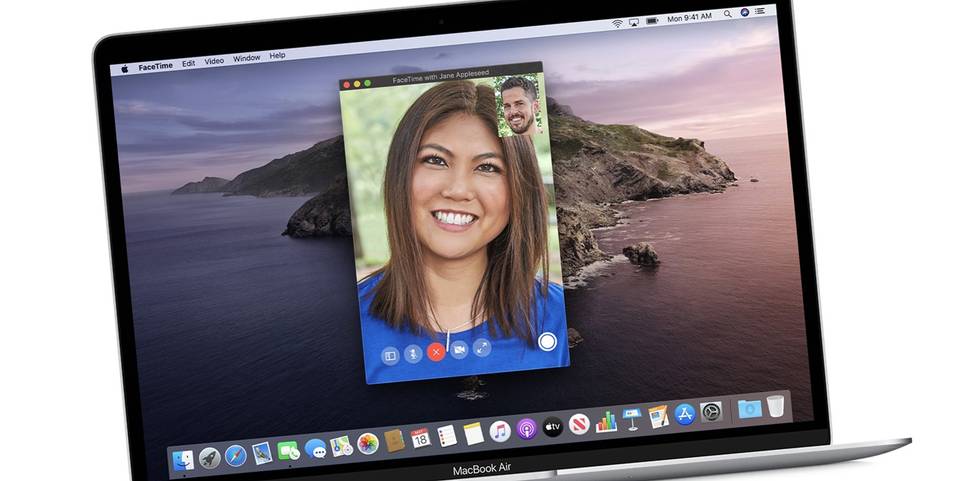Viewport: 963px width, 481px height.
Task: Close the FaceTime window with the red dot
Action: click(x=346, y=85)
